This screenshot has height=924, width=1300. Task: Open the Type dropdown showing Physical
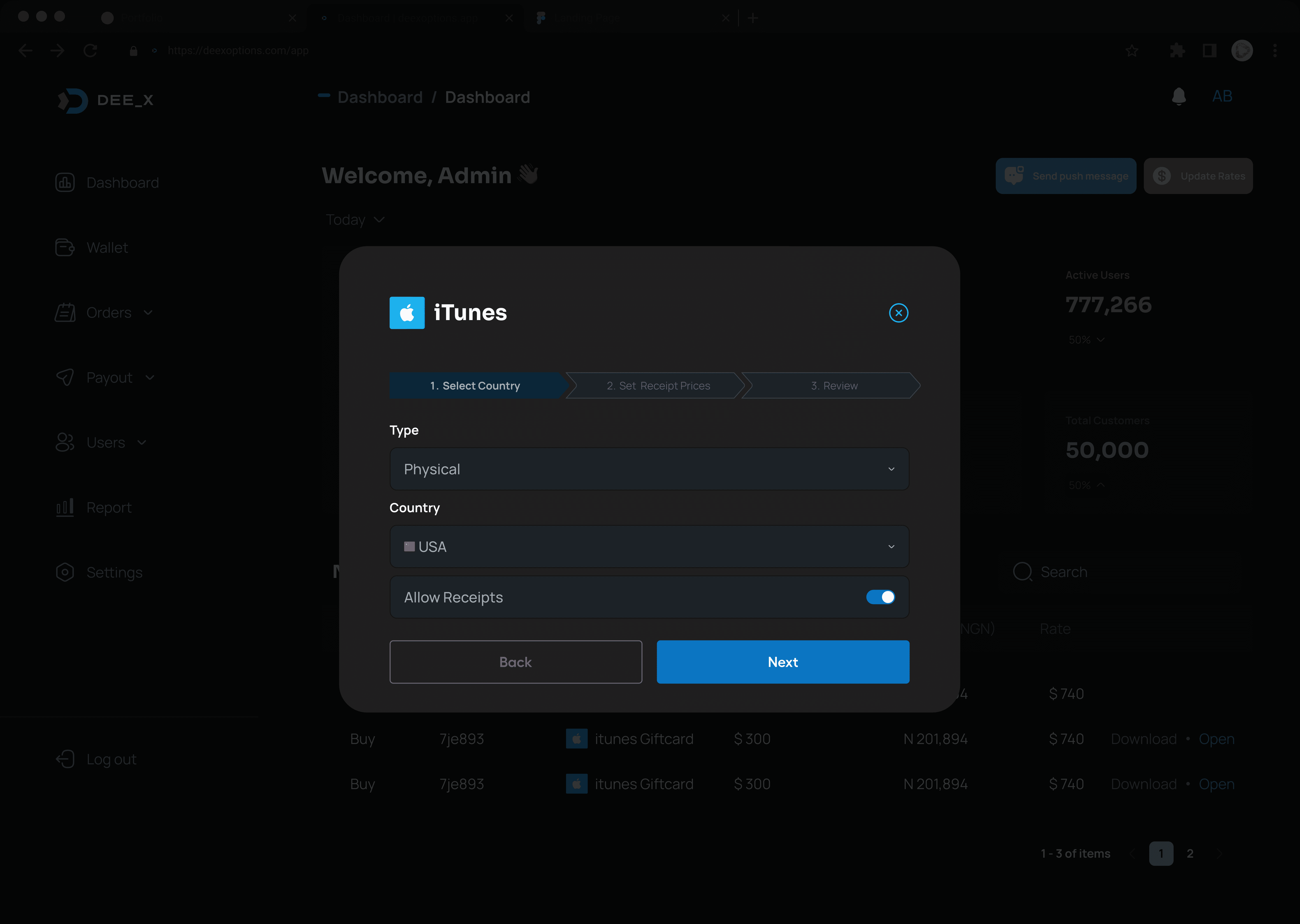point(649,469)
